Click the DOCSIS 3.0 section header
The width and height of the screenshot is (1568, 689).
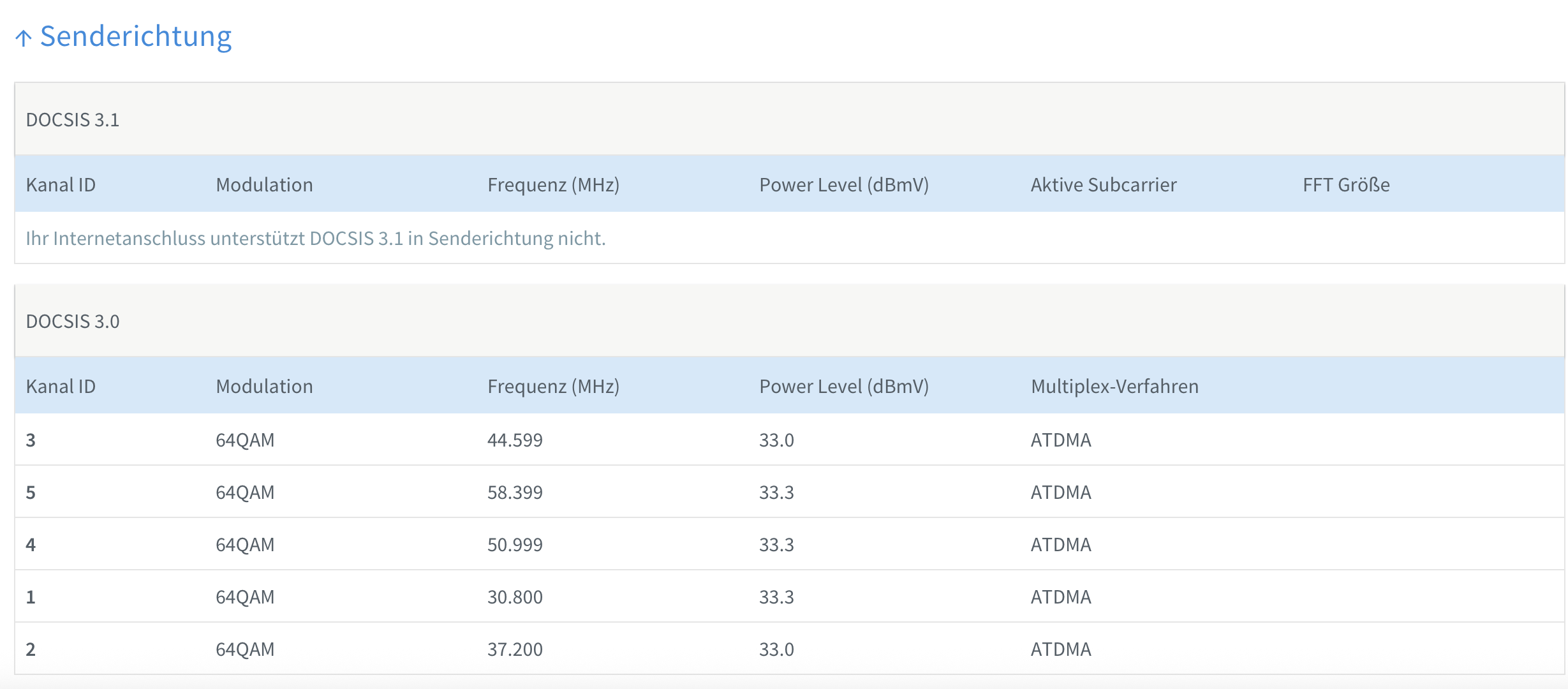click(x=73, y=322)
